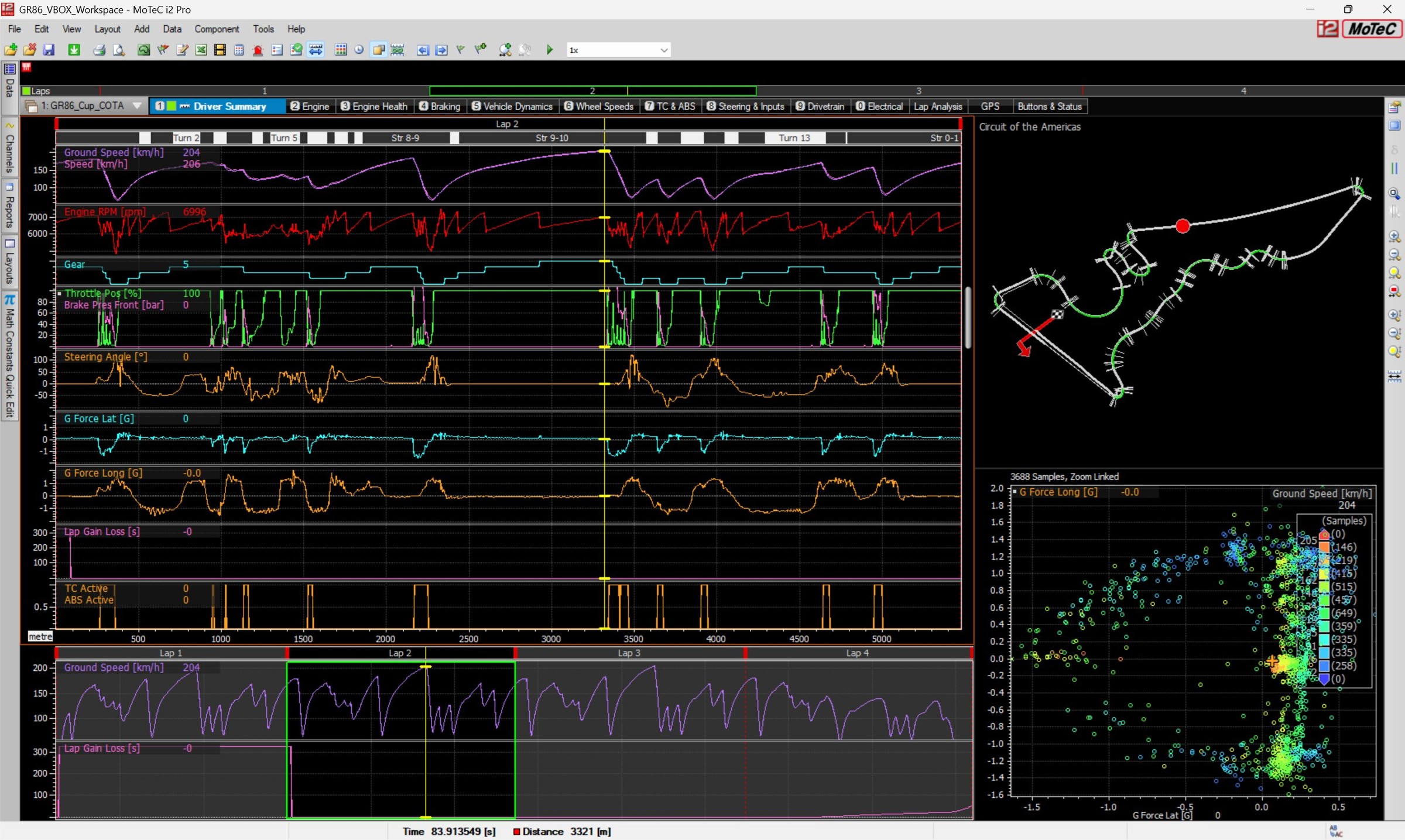Switch to the Buttons & Status tab
Viewport: 1405px width, 840px height.
pyautogui.click(x=1050, y=107)
